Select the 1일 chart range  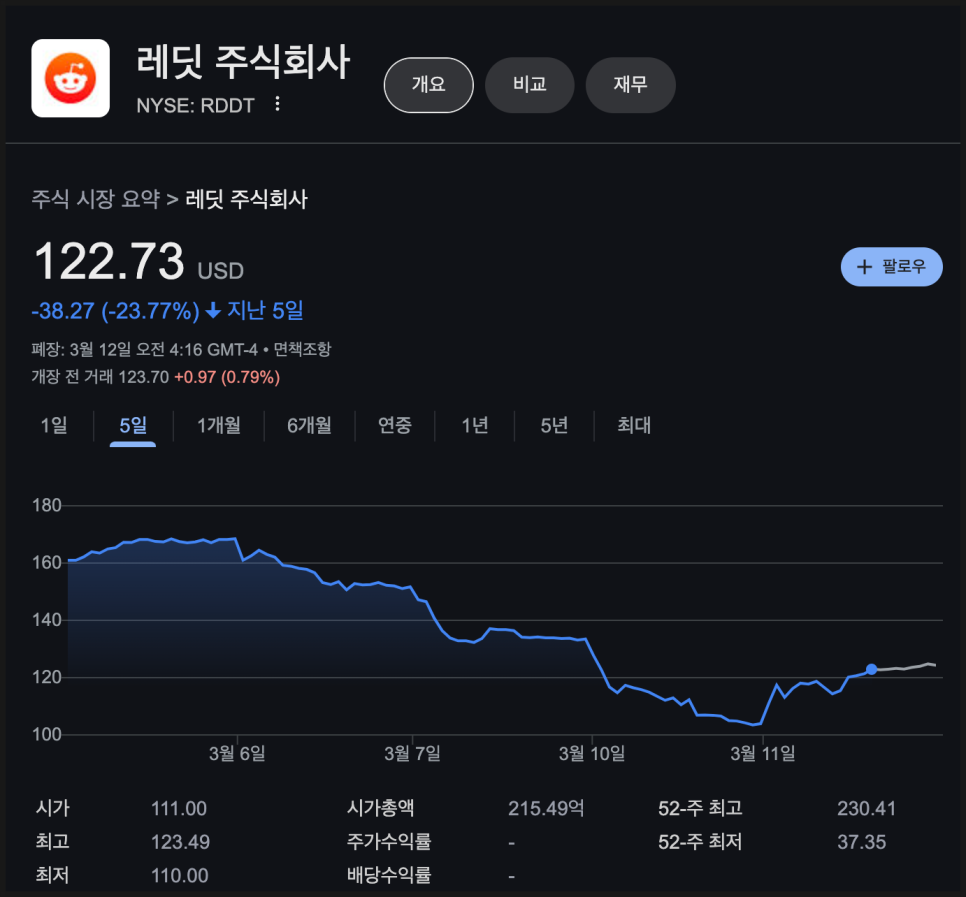[x=54, y=425]
